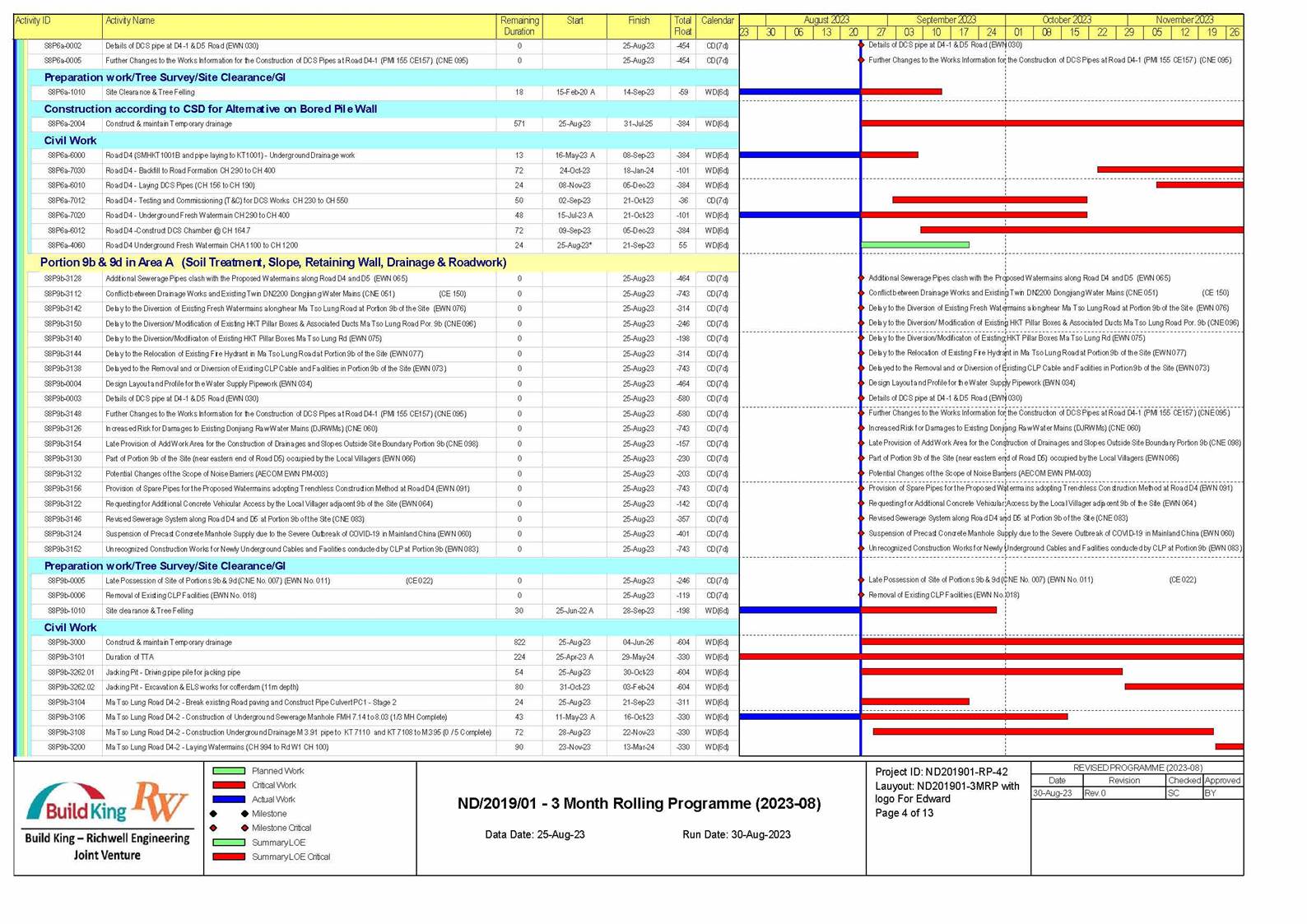
Task: Select activity ID S8P6a-7030
Action: coord(67,170)
